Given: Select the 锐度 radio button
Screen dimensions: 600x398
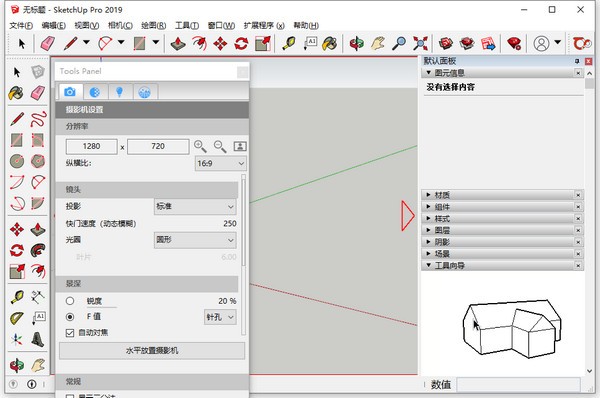Looking at the screenshot, I should click(x=70, y=301).
